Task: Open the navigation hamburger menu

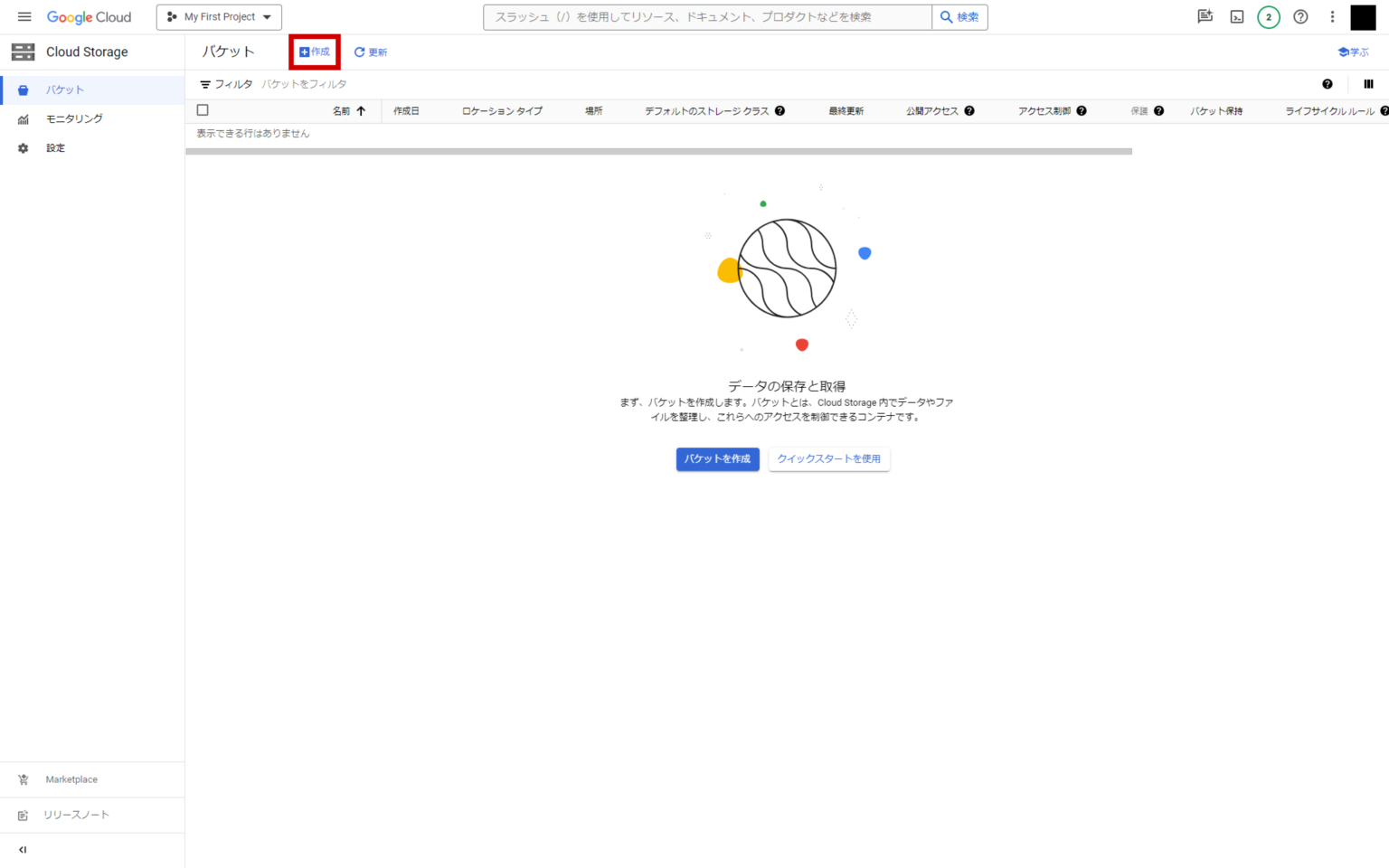Action: pos(24,16)
